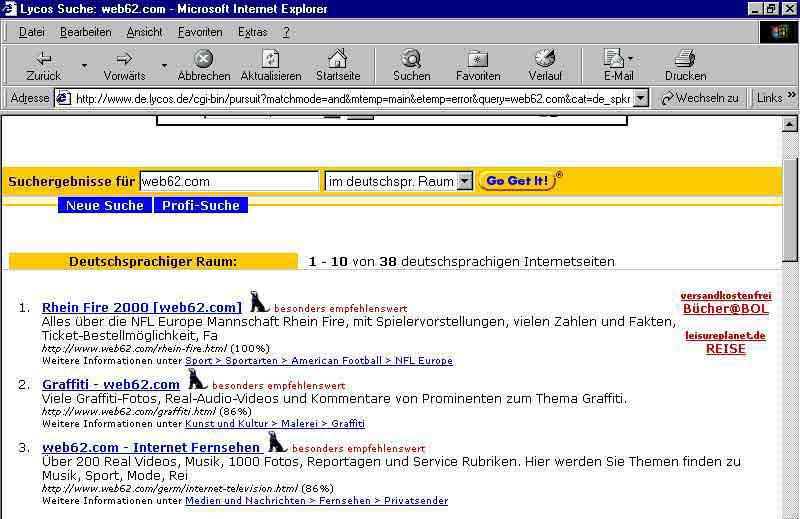Click the dog icon beside Internet Fernsehen result

coord(277,441)
